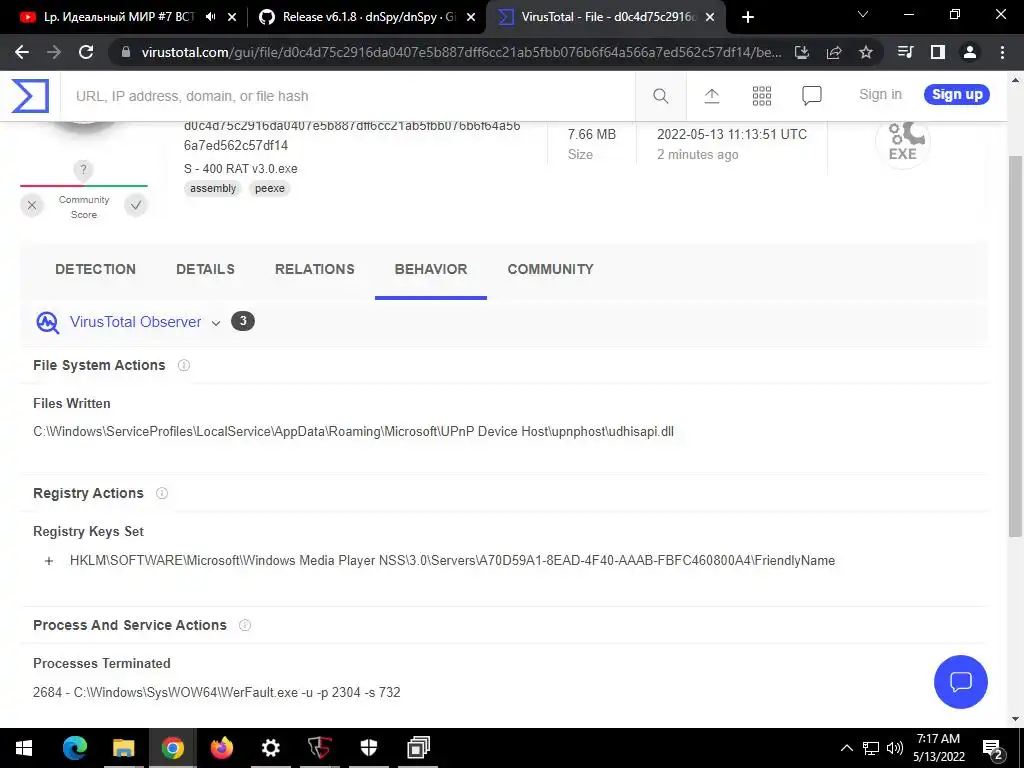Image resolution: width=1024 pixels, height=768 pixels.
Task: Open the Chrome profile icon
Action: [x=970, y=52]
